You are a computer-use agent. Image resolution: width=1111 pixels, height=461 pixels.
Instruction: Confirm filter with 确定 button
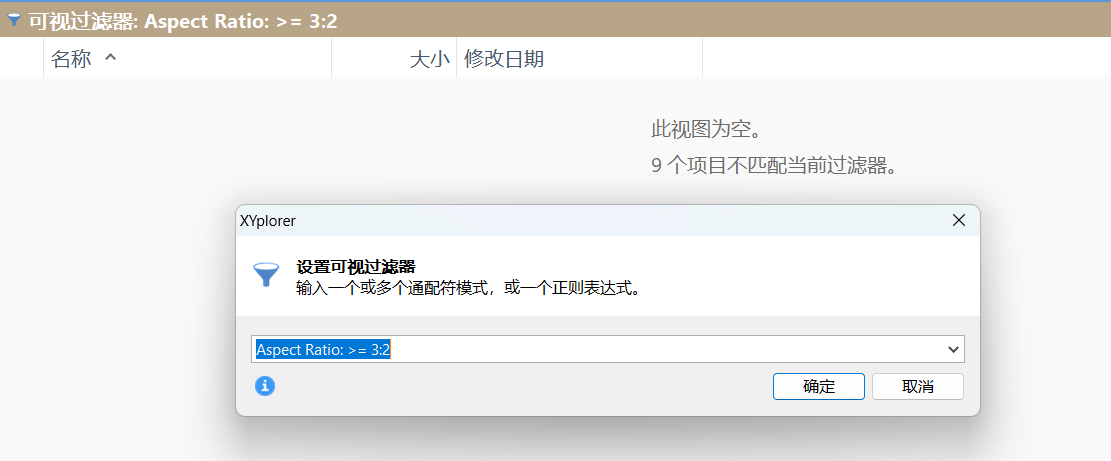(x=818, y=387)
